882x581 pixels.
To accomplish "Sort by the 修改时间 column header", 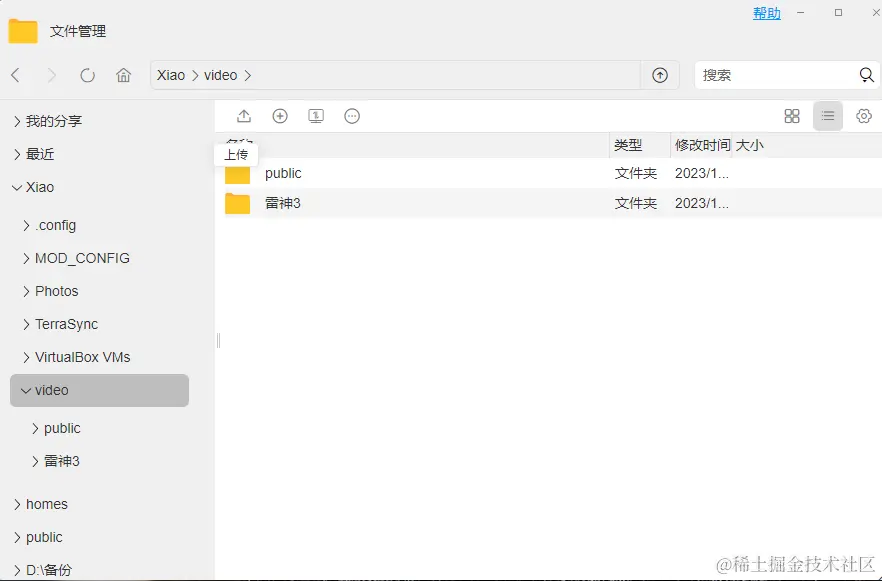I will tap(701, 145).
